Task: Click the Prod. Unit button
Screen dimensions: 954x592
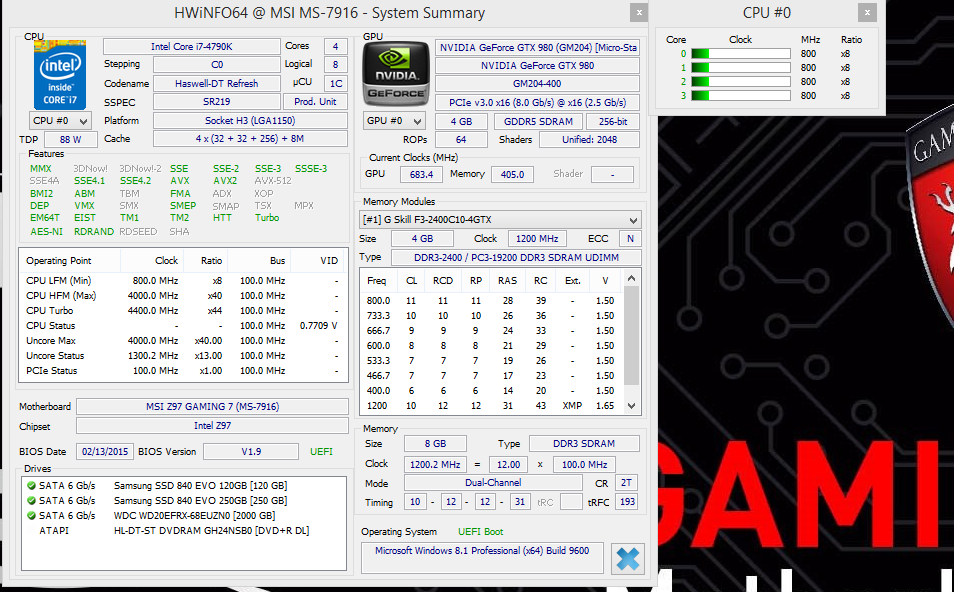Action: [315, 102]
